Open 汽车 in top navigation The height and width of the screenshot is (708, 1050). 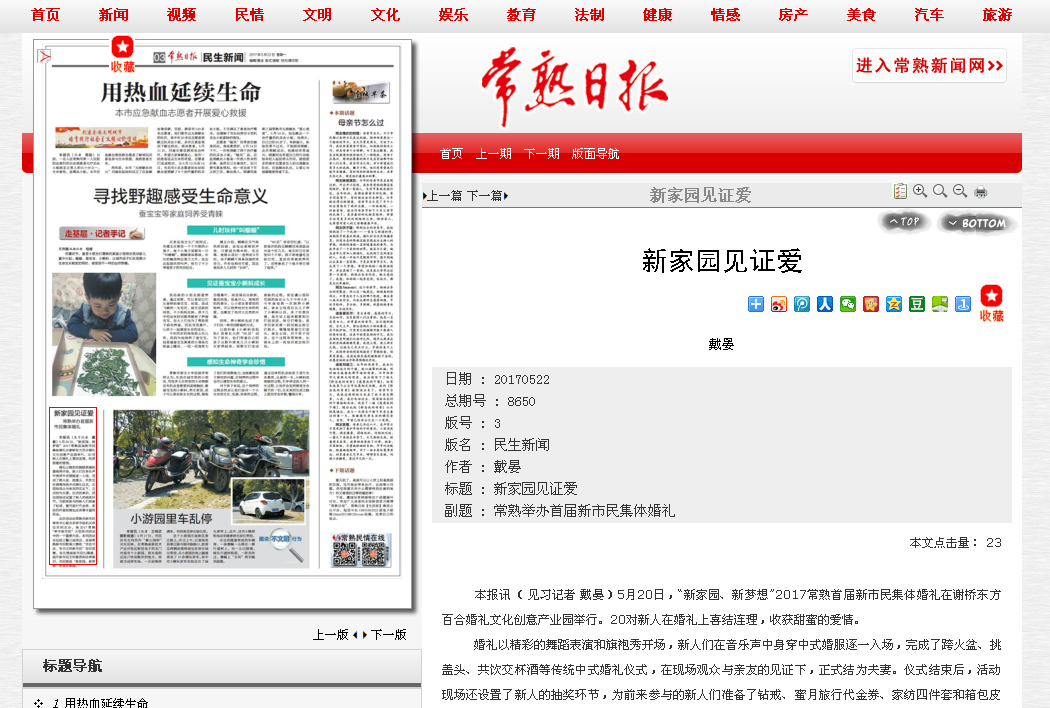tap(929, 15)
